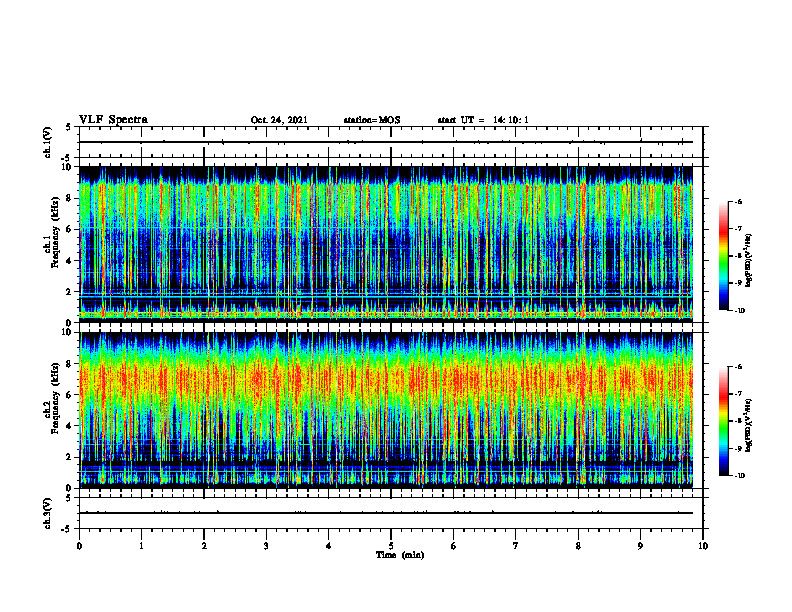792x612 pixels.
Task: Click the time axis tick label "0"
Action: (x=79, y=546)
